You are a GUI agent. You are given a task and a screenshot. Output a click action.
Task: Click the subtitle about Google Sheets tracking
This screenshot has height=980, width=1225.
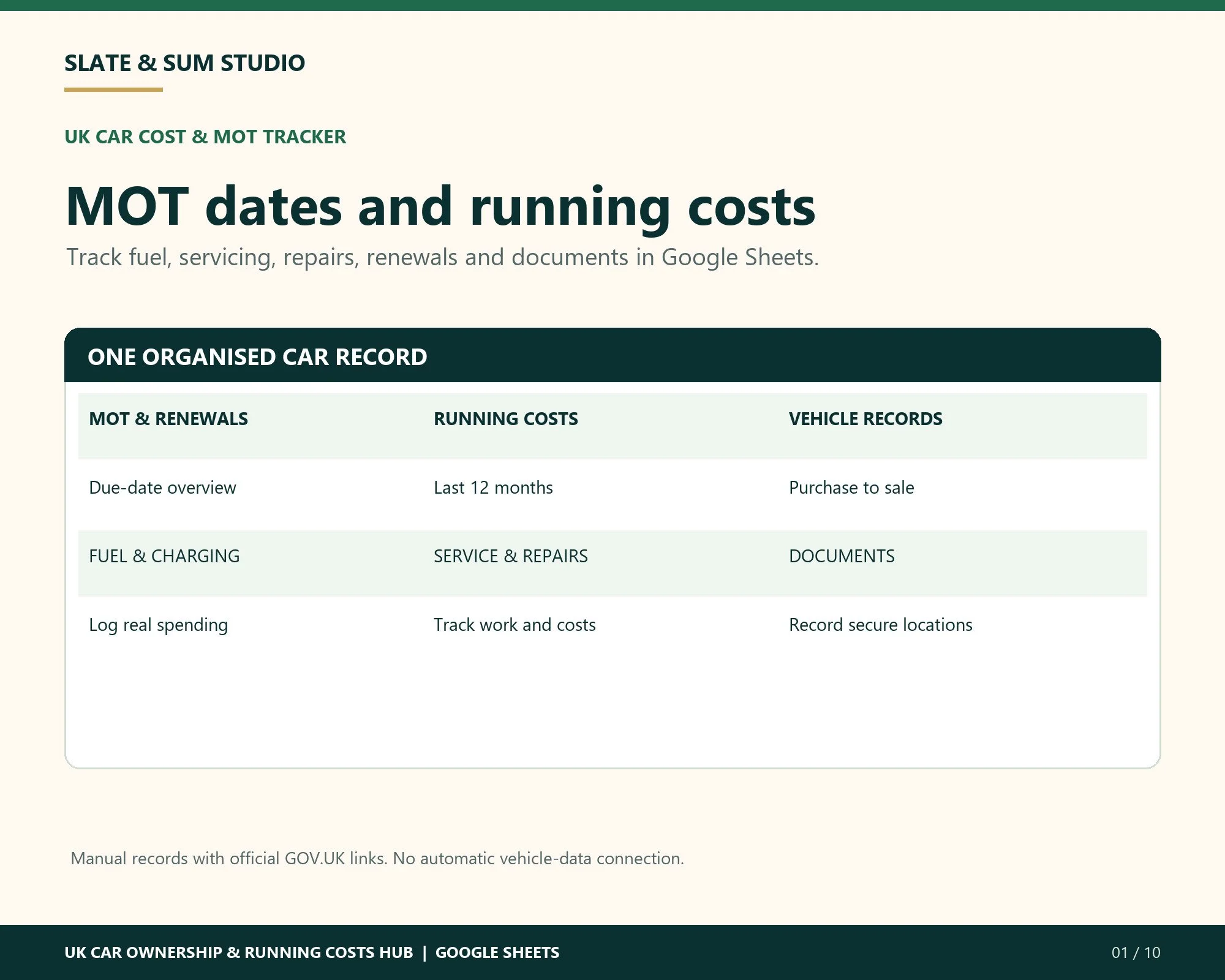coord(442,257)
